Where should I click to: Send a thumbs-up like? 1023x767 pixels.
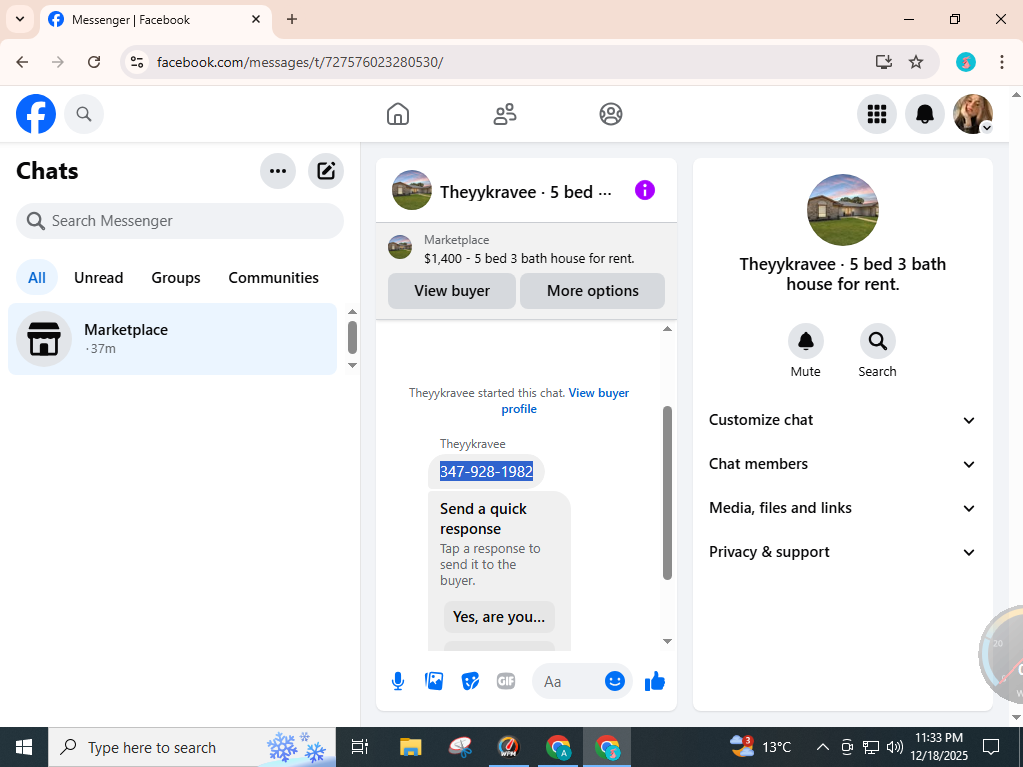pyautogui.click(x=654, y=682)
